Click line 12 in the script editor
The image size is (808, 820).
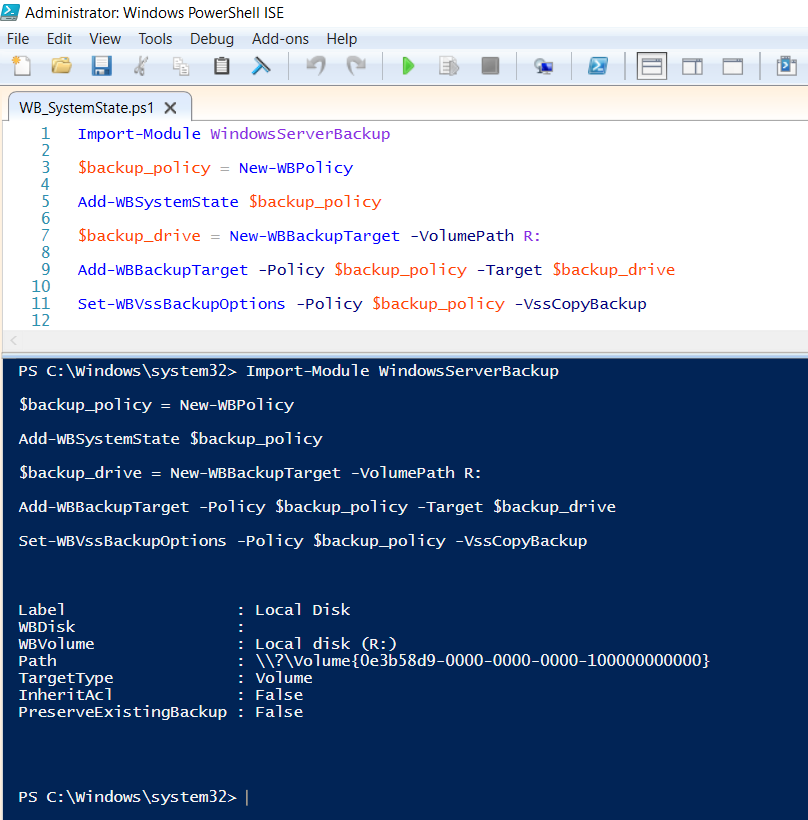(x=300, y=320)
